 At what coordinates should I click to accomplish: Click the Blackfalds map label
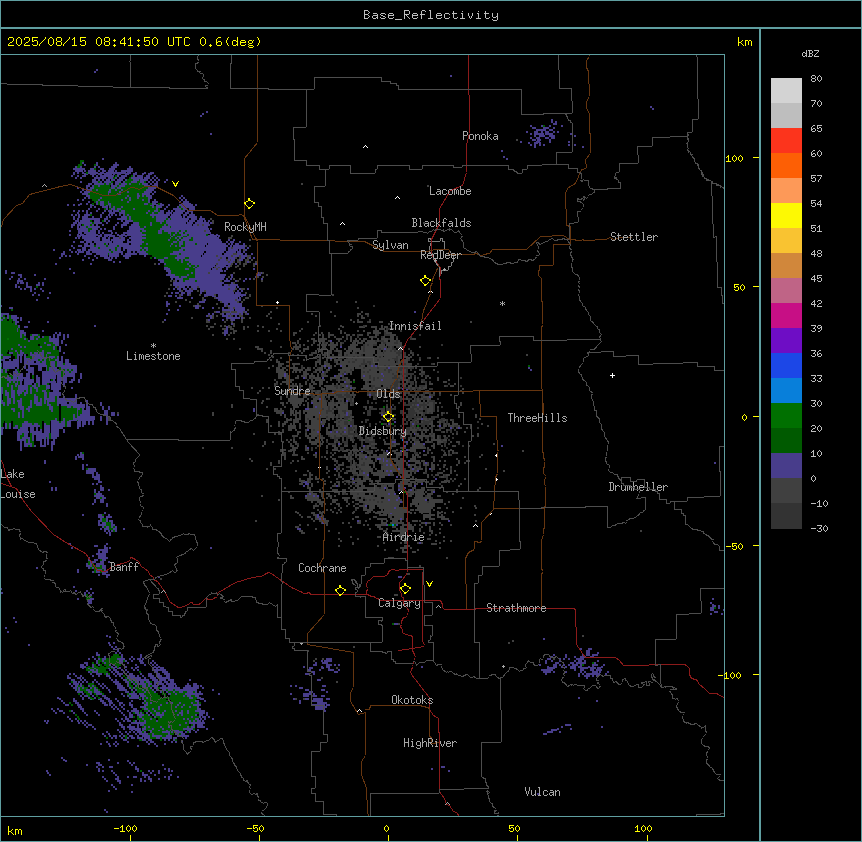coord(441,223)
